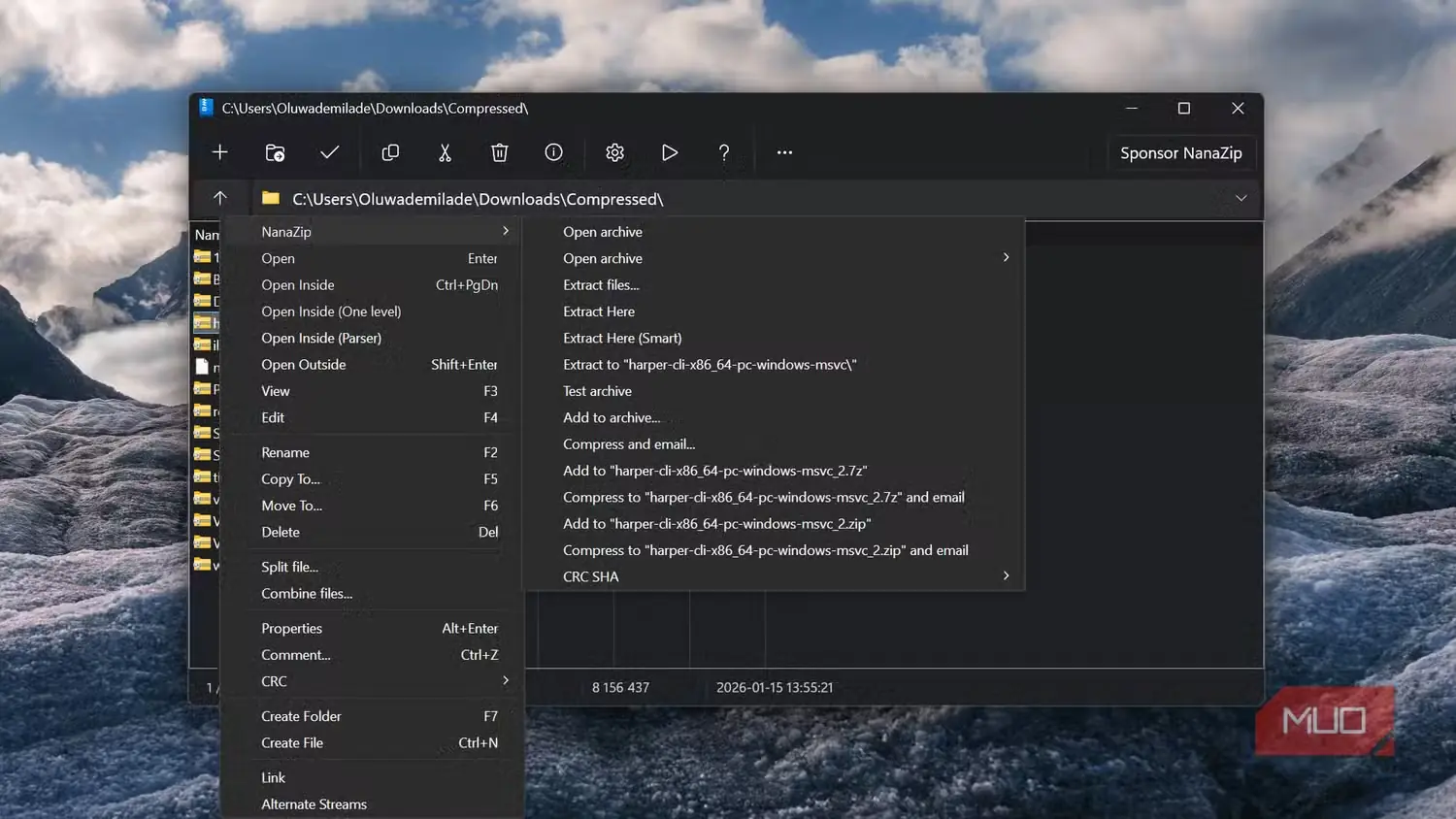Screen dimensions: 1456x819
Task: Click the Extract folder toolbar icon
Action: point(275,152)
